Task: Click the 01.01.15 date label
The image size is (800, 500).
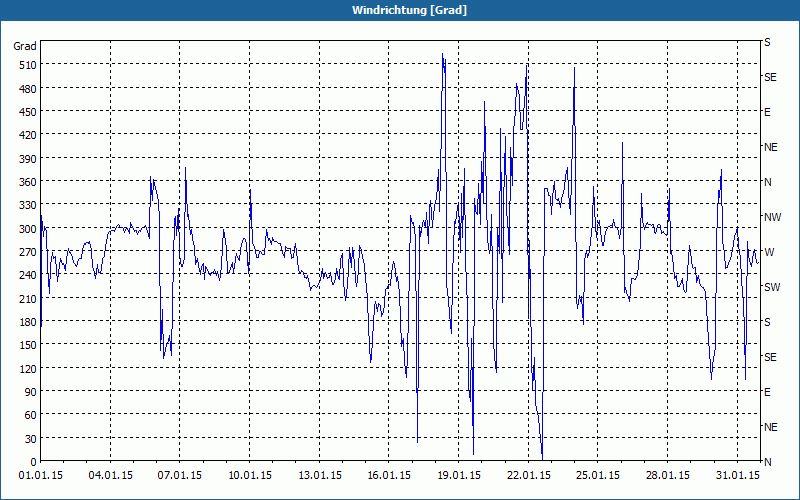Action: tap(41, 476)
